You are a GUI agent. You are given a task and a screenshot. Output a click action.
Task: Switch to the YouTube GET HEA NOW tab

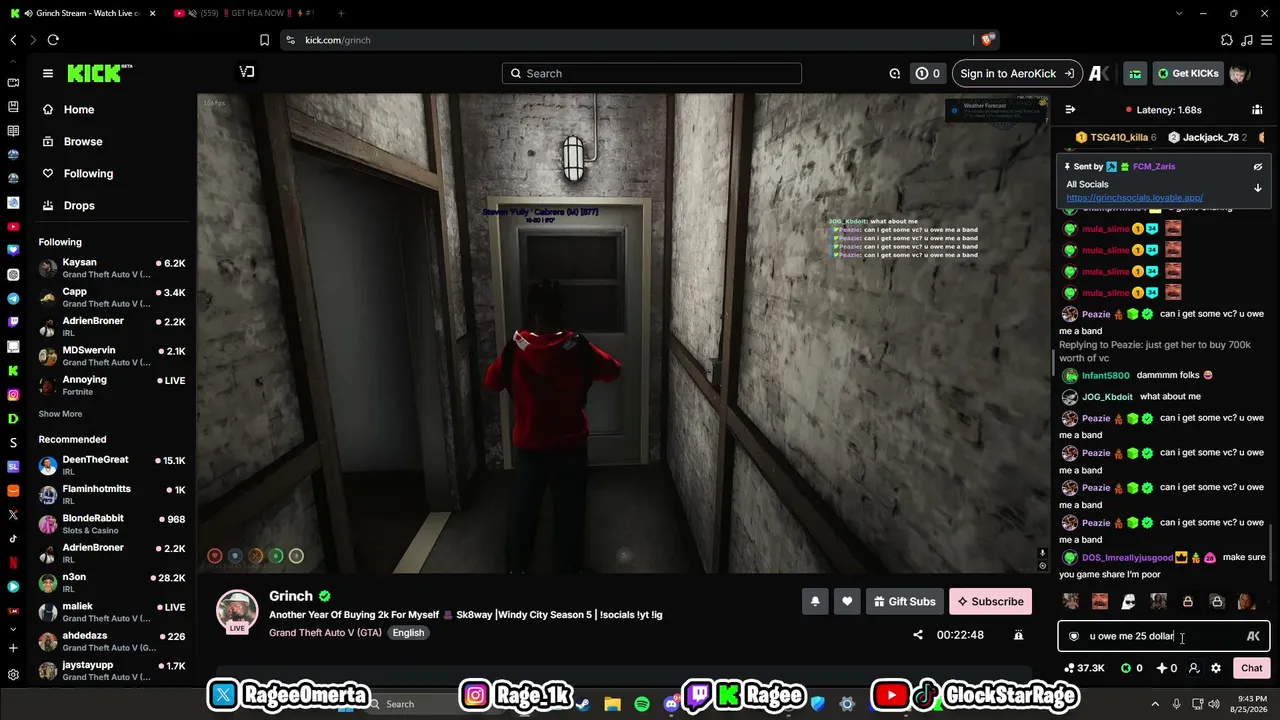coord(243,13)
